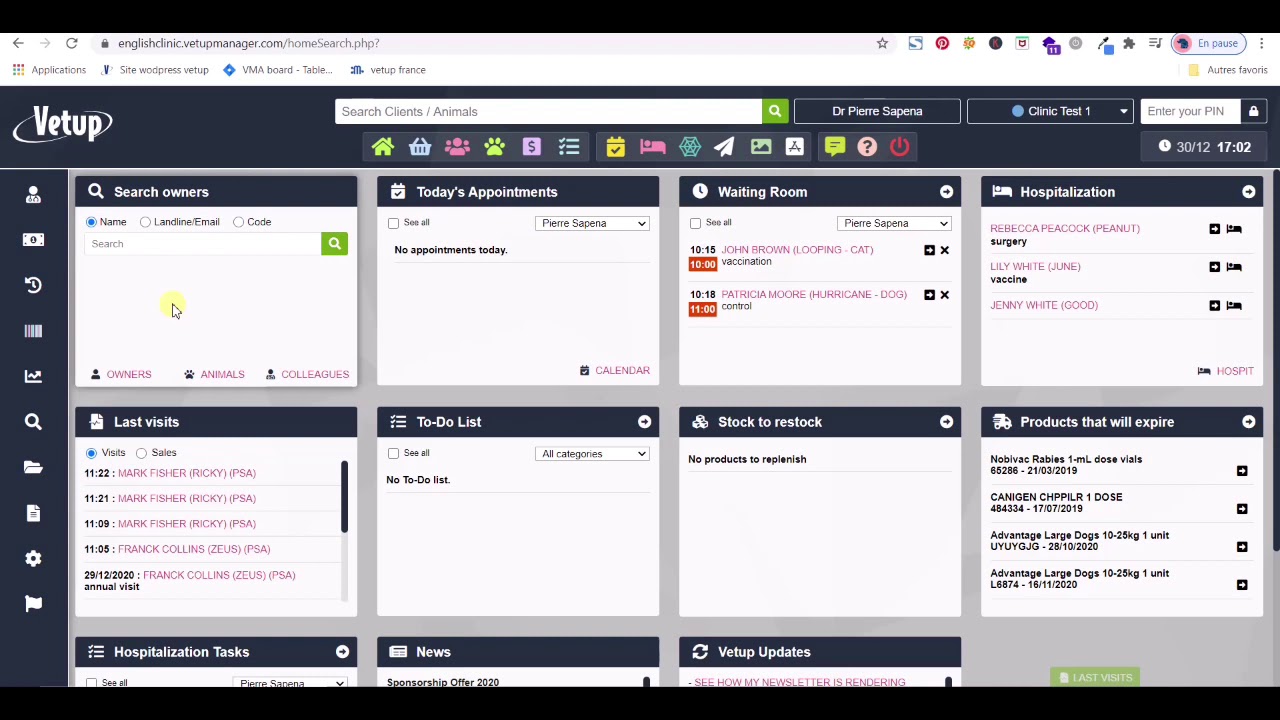Viewport: 1280px width, 720px height.
Task: Open the folder sidebar icon
Action: (33, 467)
